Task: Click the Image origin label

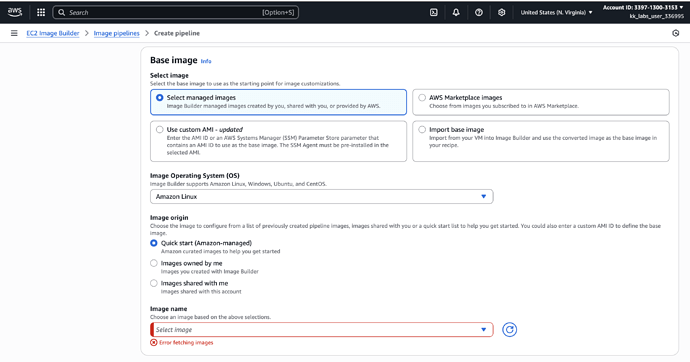Action: click(x=169, y=217)
